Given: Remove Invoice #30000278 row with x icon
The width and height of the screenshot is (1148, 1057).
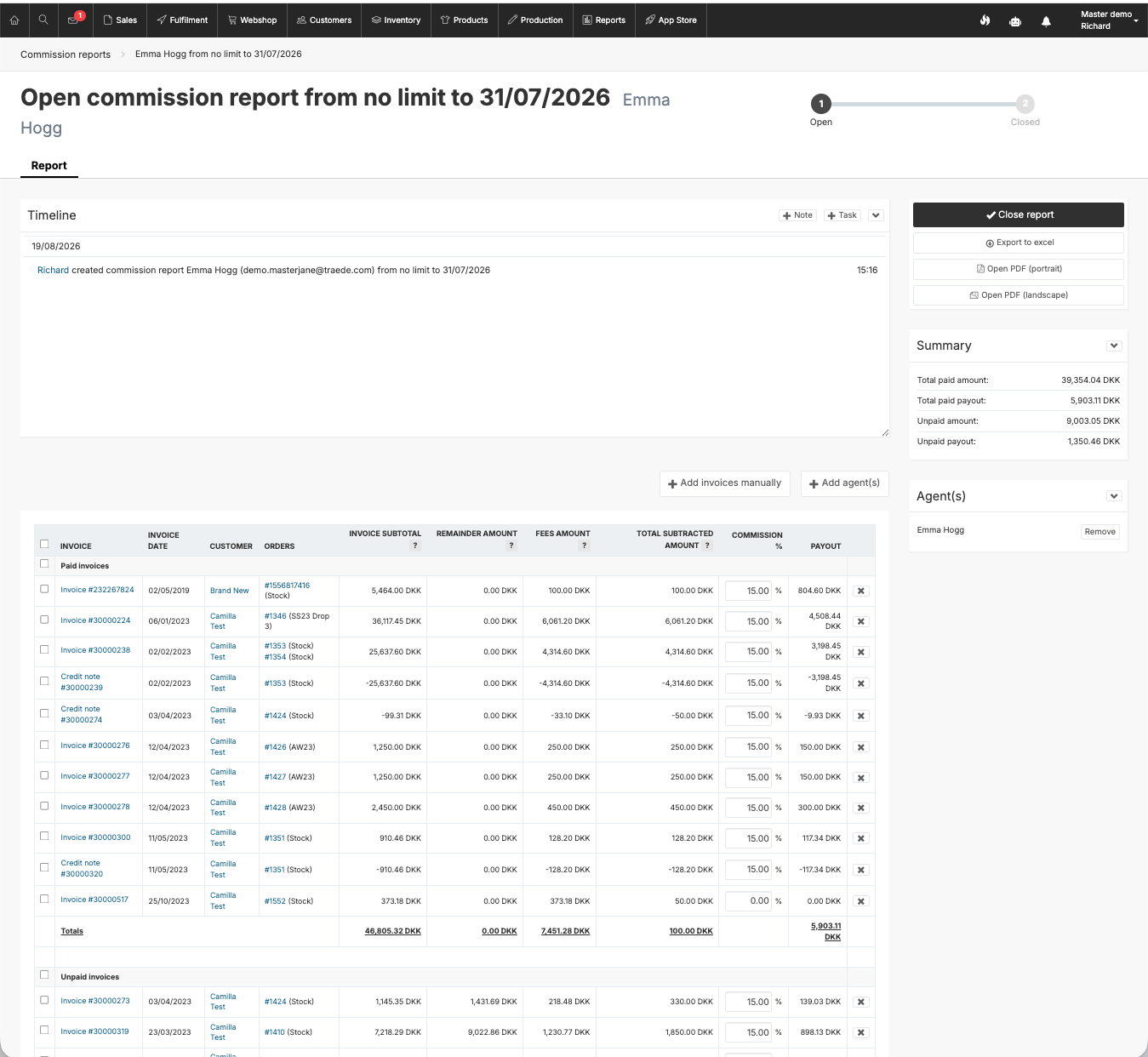Looking at the screenshot, I should click(861, 808).
